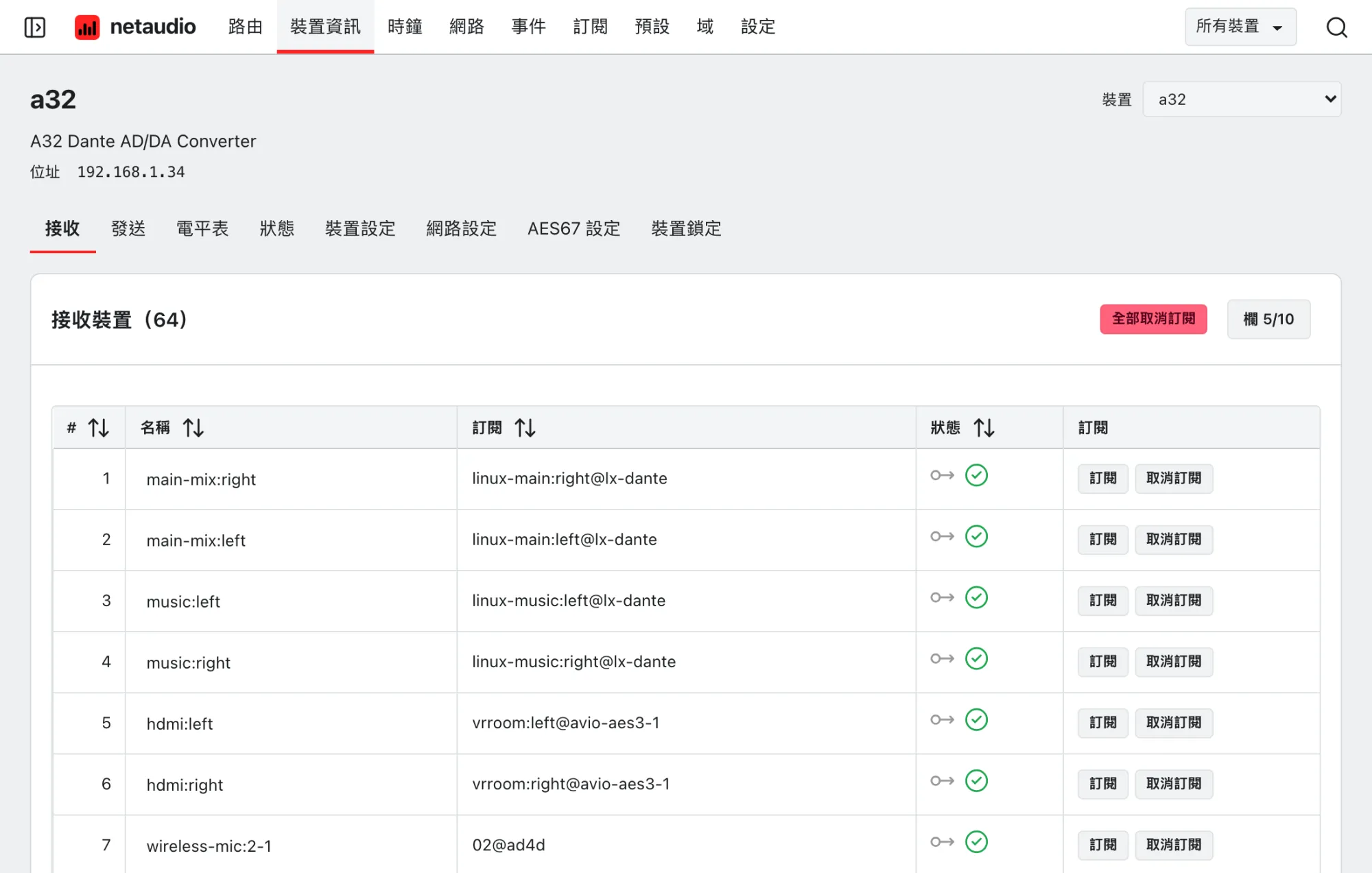Viewport: 1372px width, 873px height.
Task: Switch to the 電平表 tab
Action: (x=202, y=228)
